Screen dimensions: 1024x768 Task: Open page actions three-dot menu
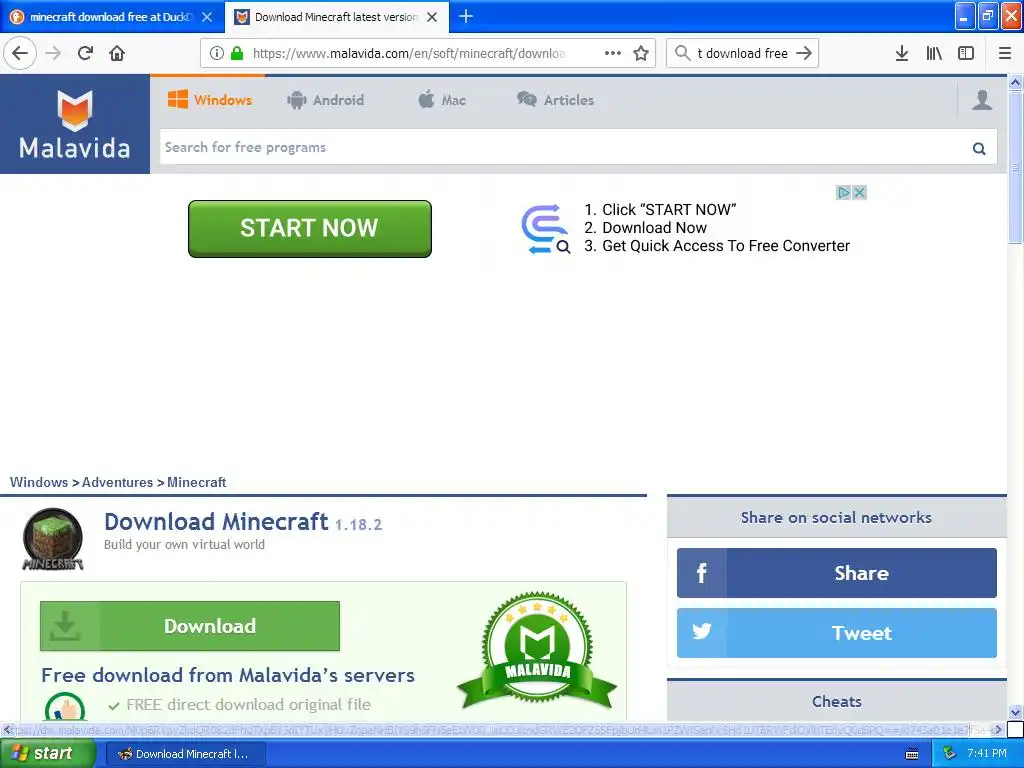coord(613,53)
